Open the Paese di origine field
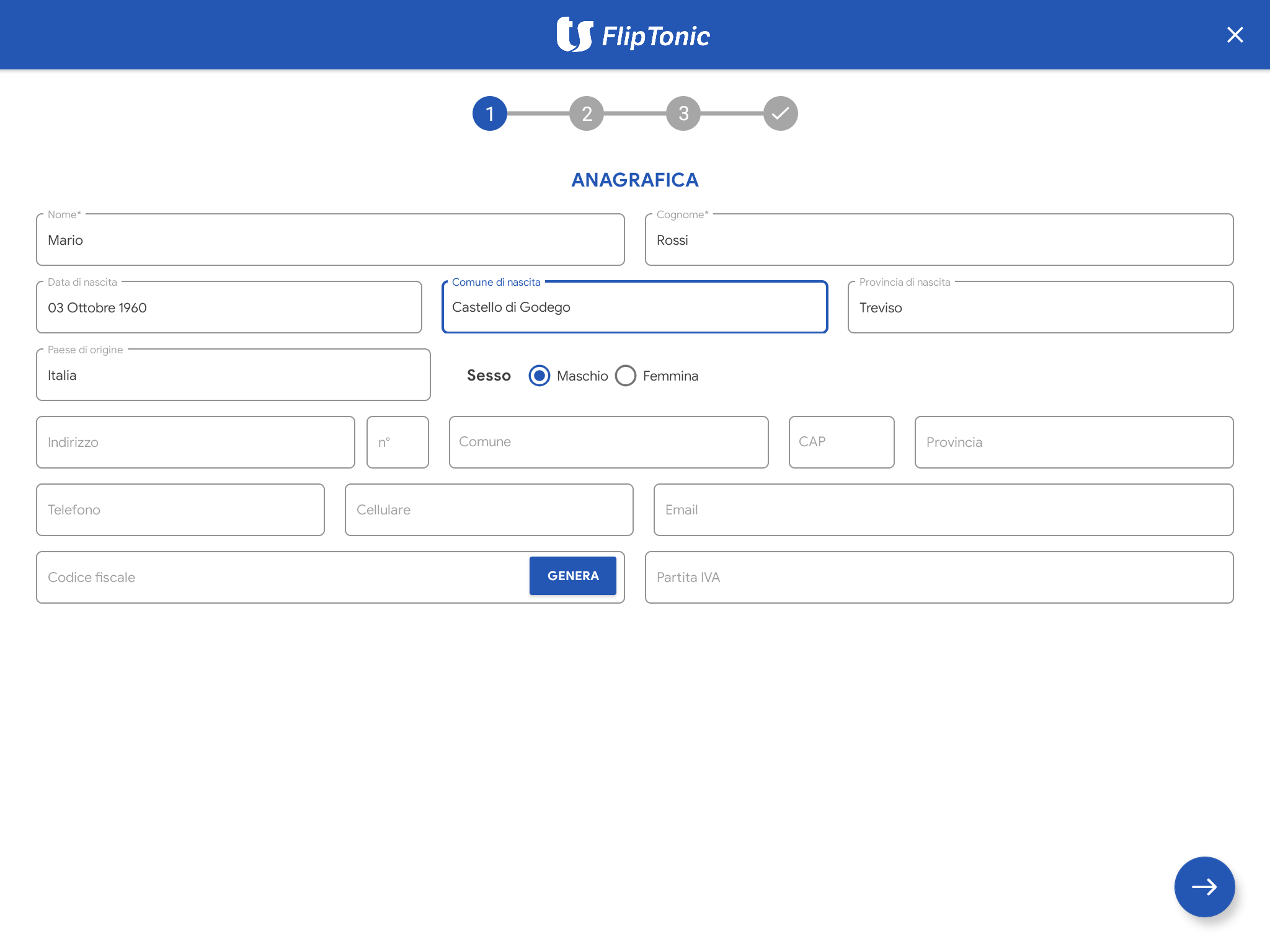1270x952 pixels. tap(233, 375)
